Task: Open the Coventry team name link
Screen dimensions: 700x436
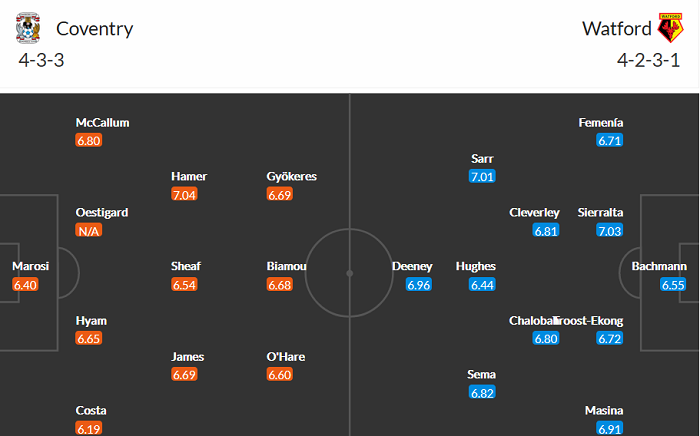Action: (94, 28)
